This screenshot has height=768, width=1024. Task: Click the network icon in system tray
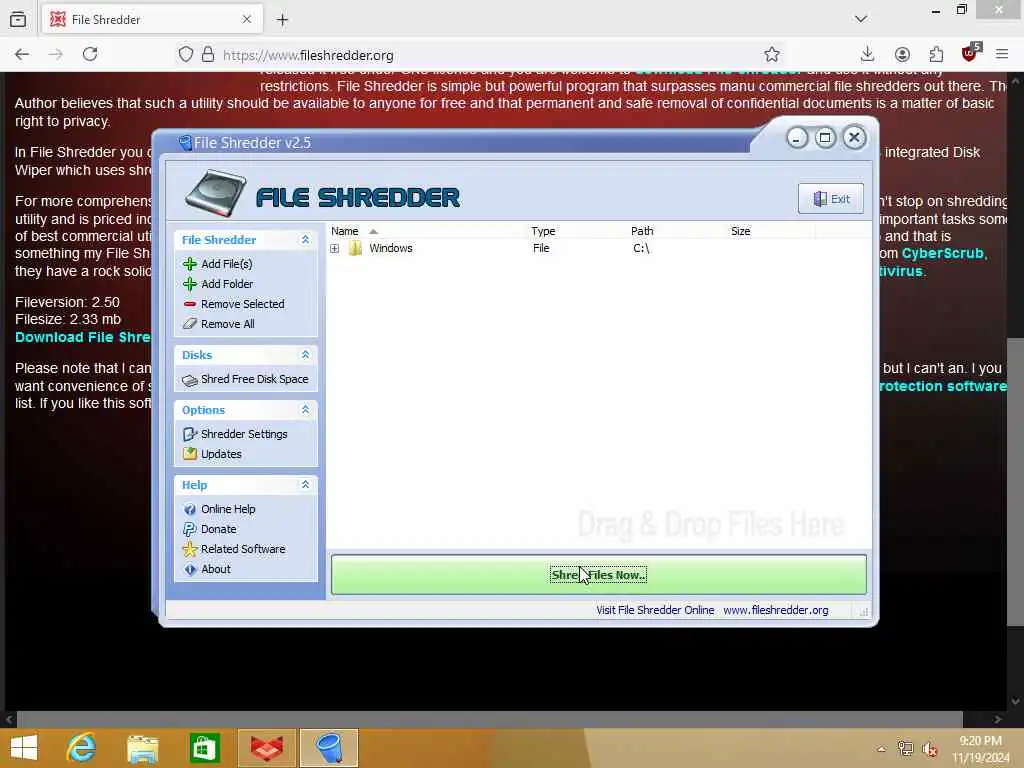point(905,748)
